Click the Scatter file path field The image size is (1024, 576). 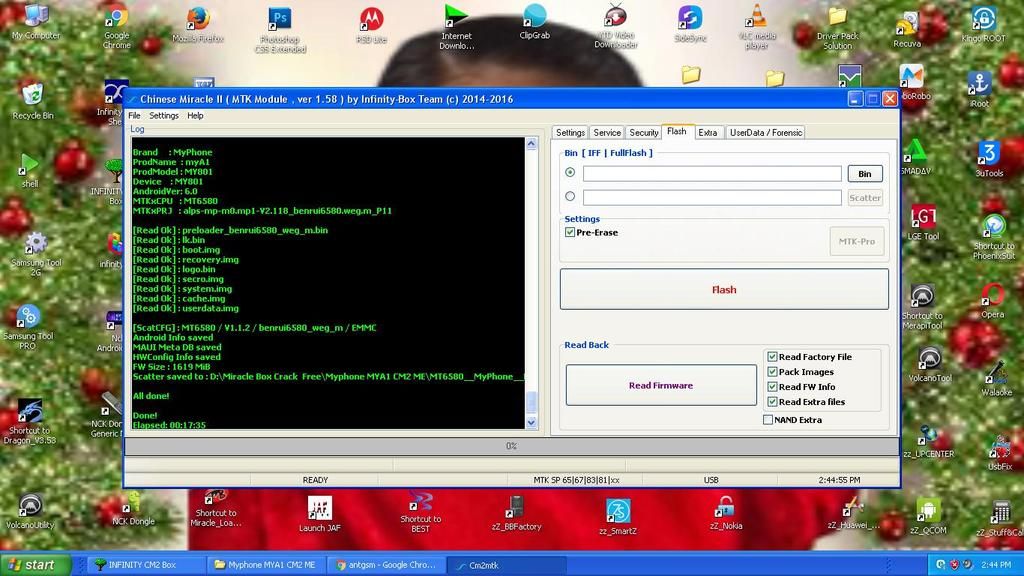[x=712, y=197]
